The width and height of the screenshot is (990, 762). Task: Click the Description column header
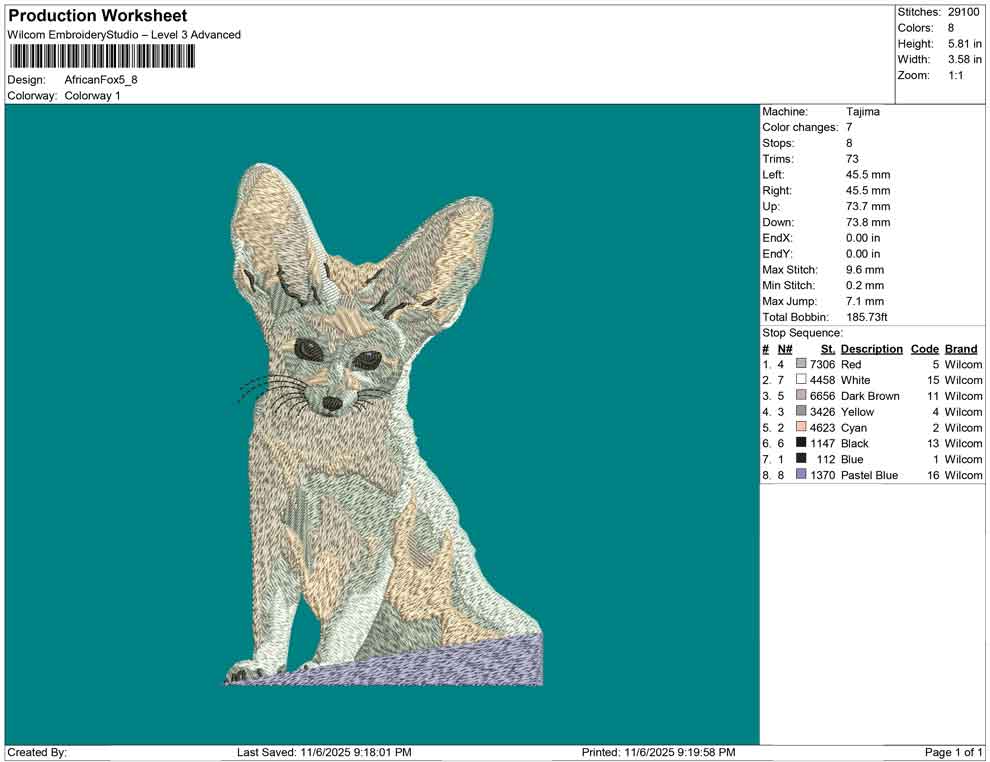871,348
